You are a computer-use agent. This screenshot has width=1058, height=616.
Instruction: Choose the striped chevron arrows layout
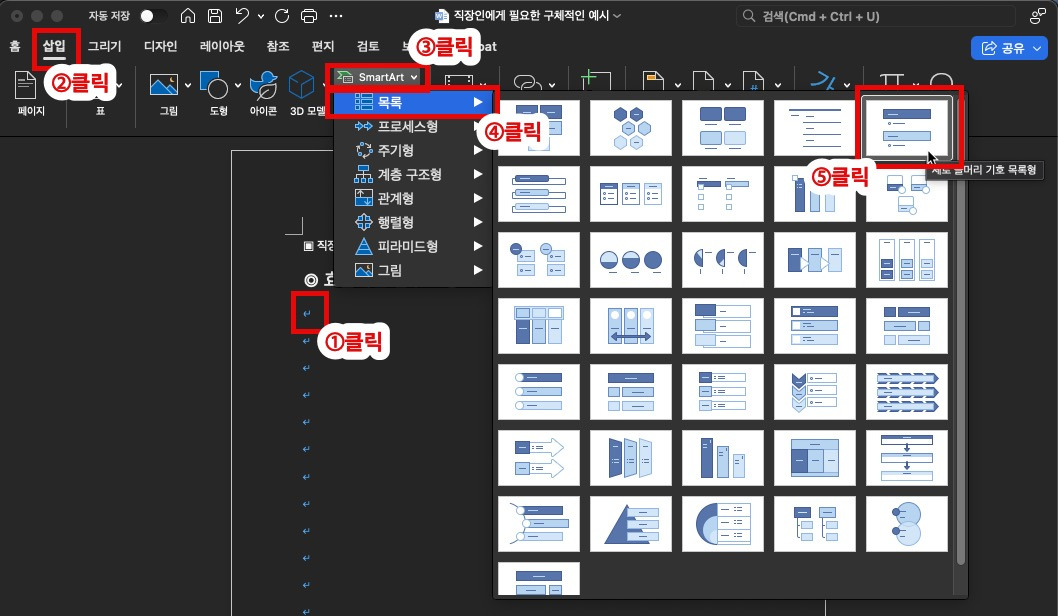pos(907,392)
